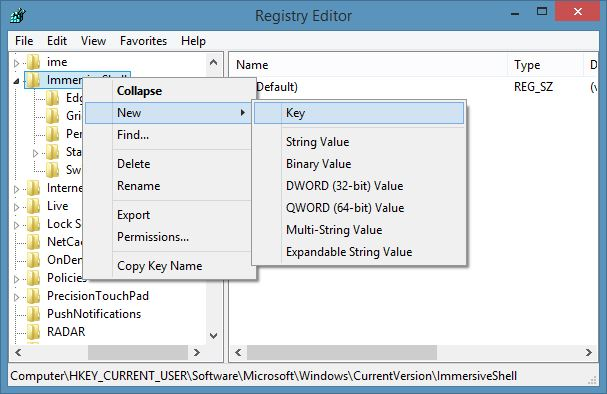Screen dimensions: 607x394
Task: Click the PrecisionTouchPad folder icon
Action: (x=33, y=296)
